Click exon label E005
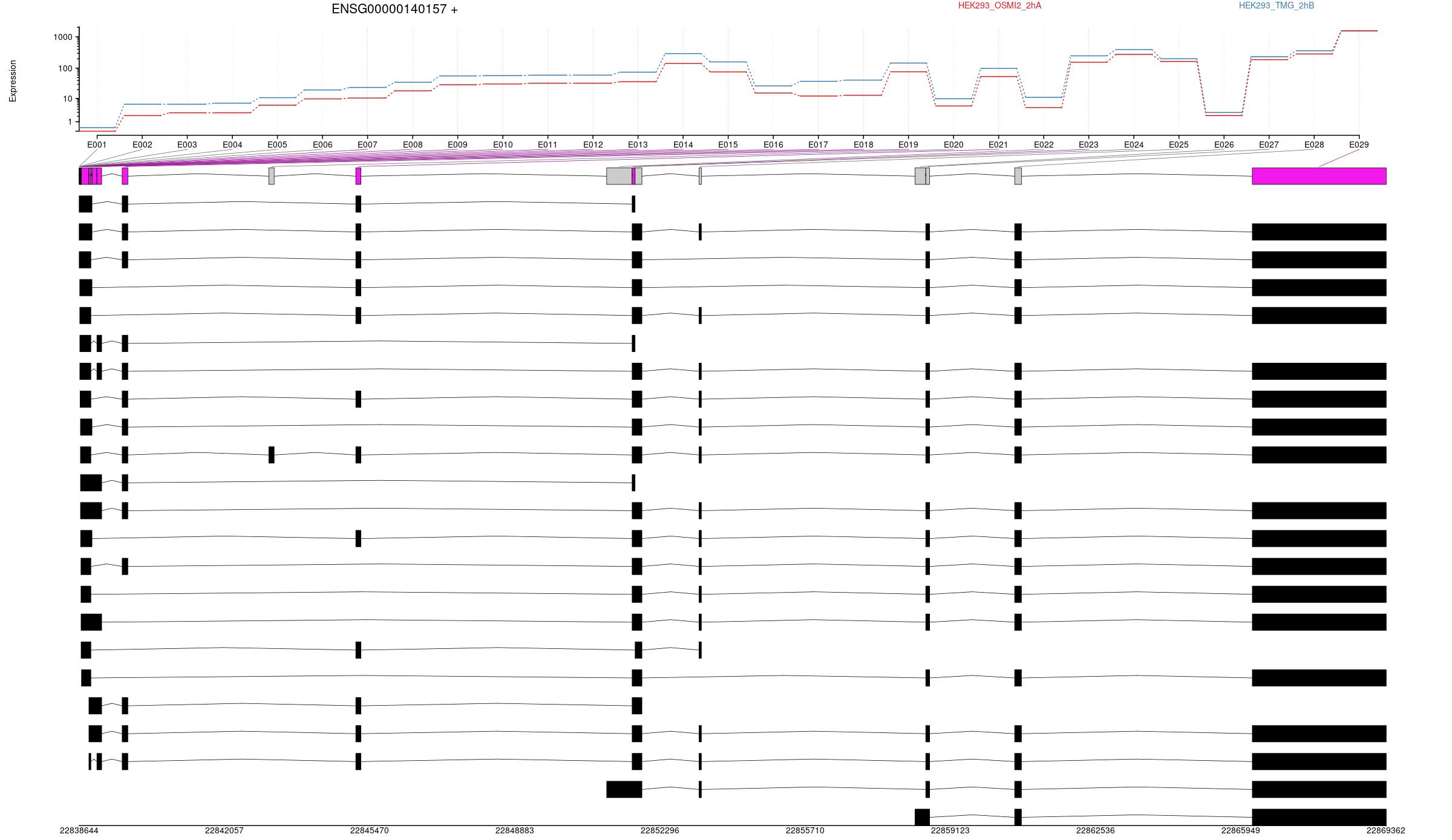 point(277,145)
